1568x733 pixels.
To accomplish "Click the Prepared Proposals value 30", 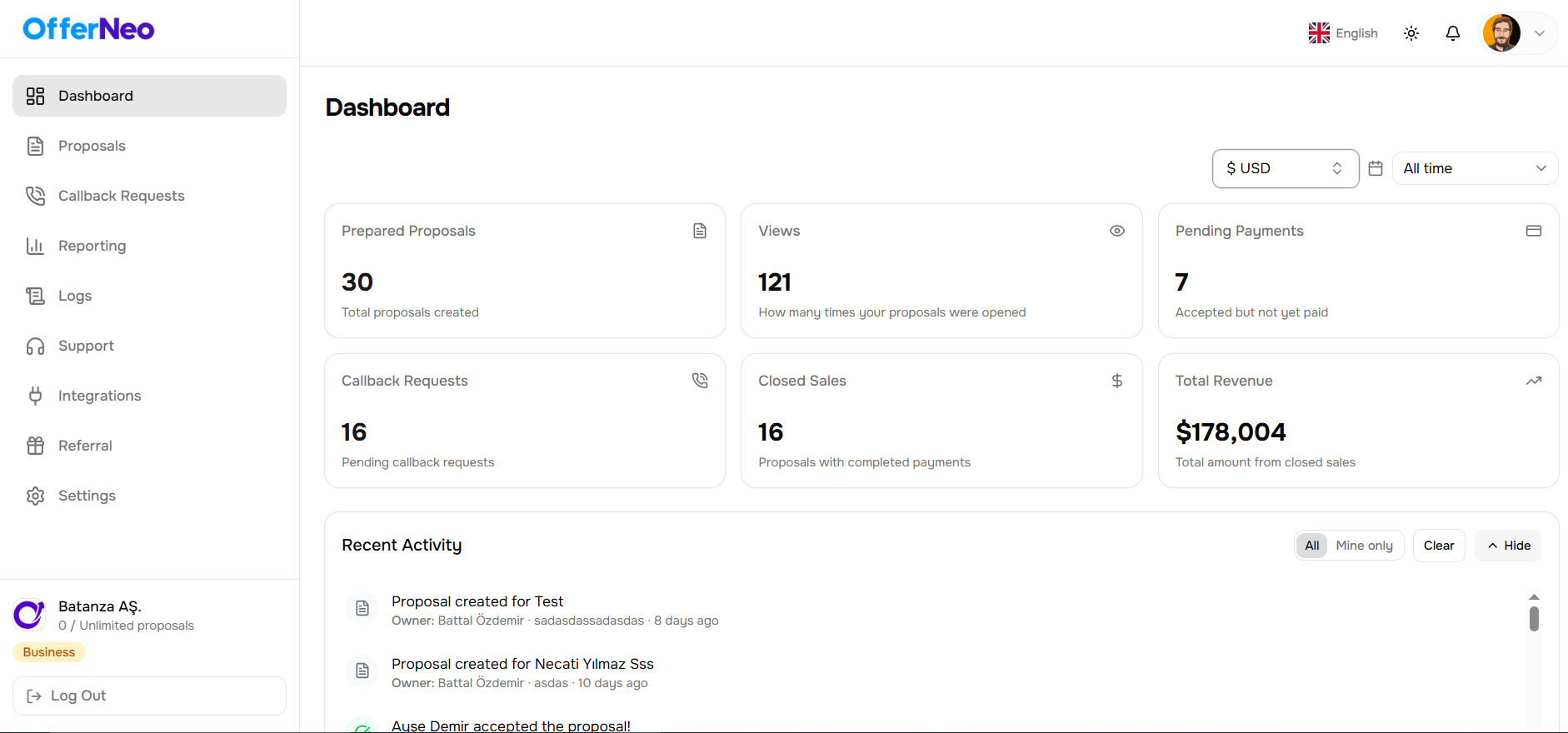I will point(357,282).
